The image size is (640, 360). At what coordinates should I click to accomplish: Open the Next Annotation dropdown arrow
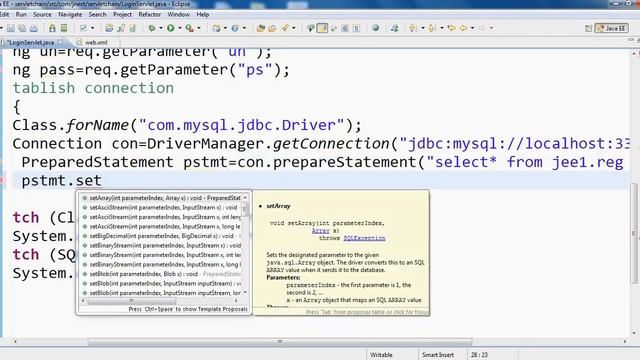[x=423, y=28]
